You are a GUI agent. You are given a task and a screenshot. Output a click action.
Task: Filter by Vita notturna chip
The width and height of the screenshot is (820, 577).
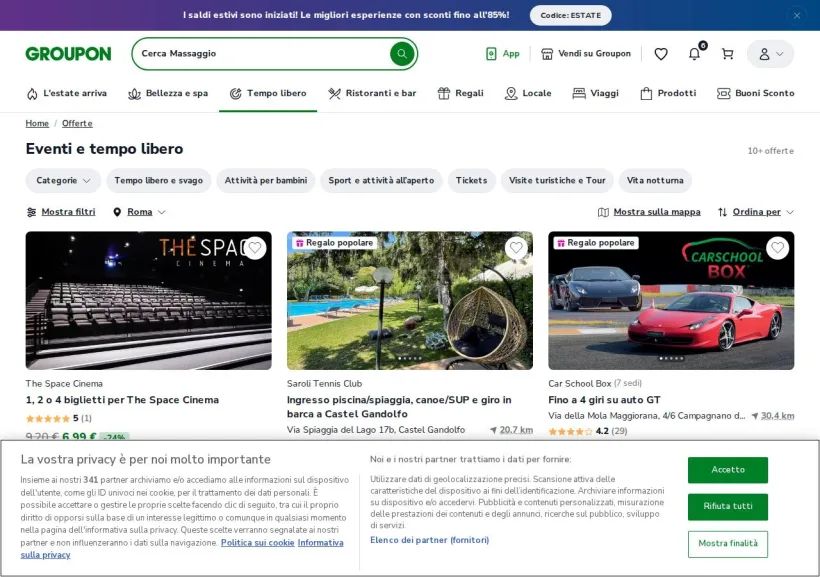click(x=655, y=180)
